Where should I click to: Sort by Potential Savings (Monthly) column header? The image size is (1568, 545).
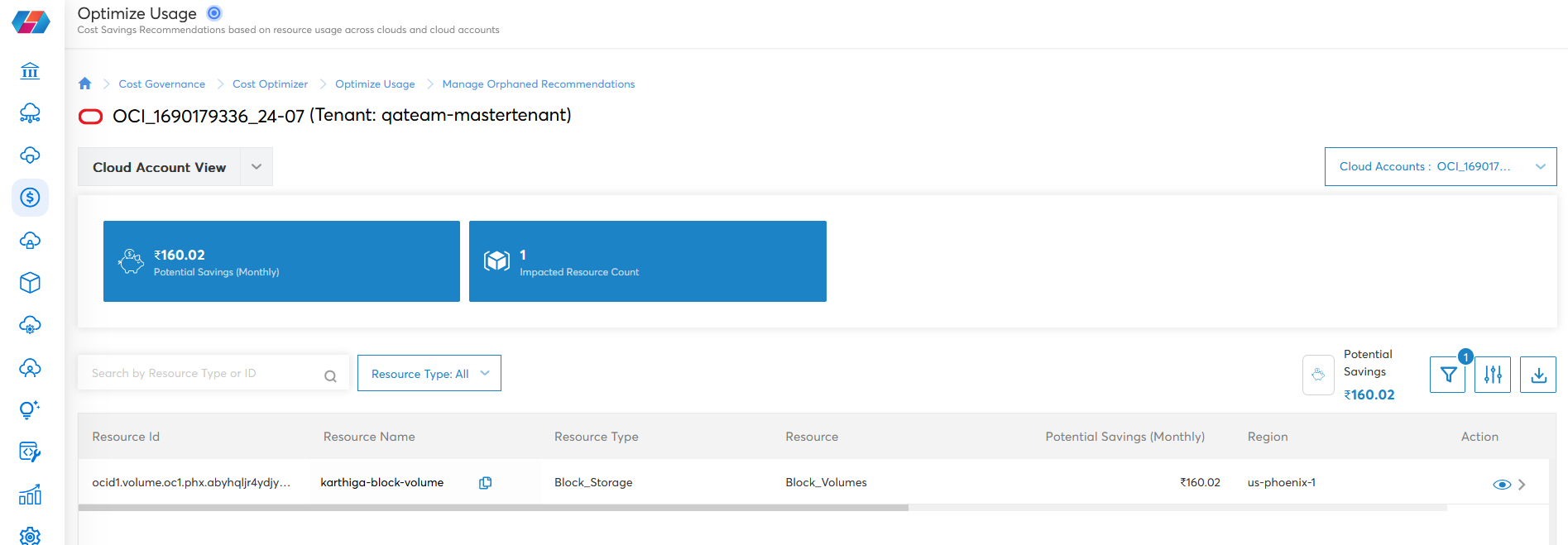[1124, 437]
